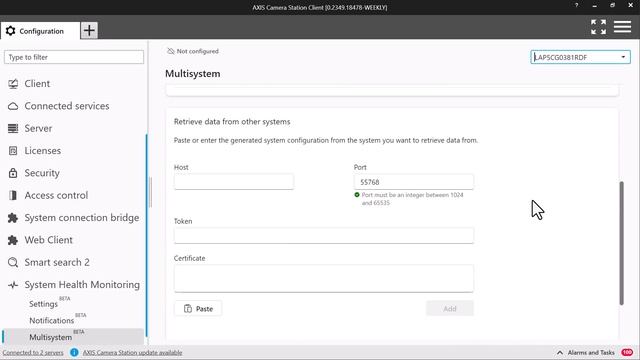Image resolution: width=640 pixels, height=360 pixels.
Task: Click the Certificate text area
Action: click(324, 278)
